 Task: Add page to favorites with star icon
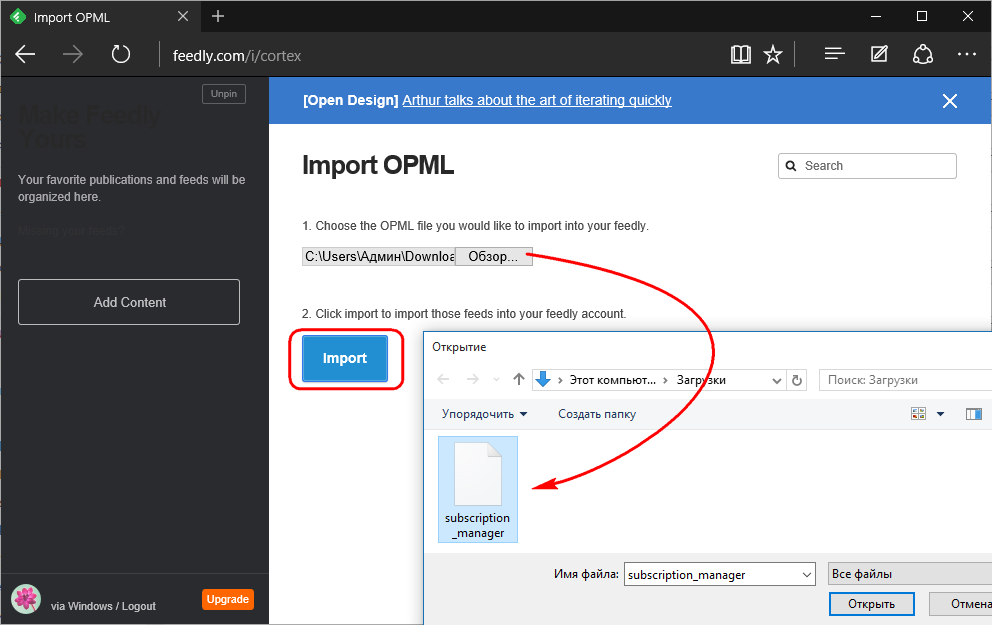pyautogui.click(x=773, y=54)
